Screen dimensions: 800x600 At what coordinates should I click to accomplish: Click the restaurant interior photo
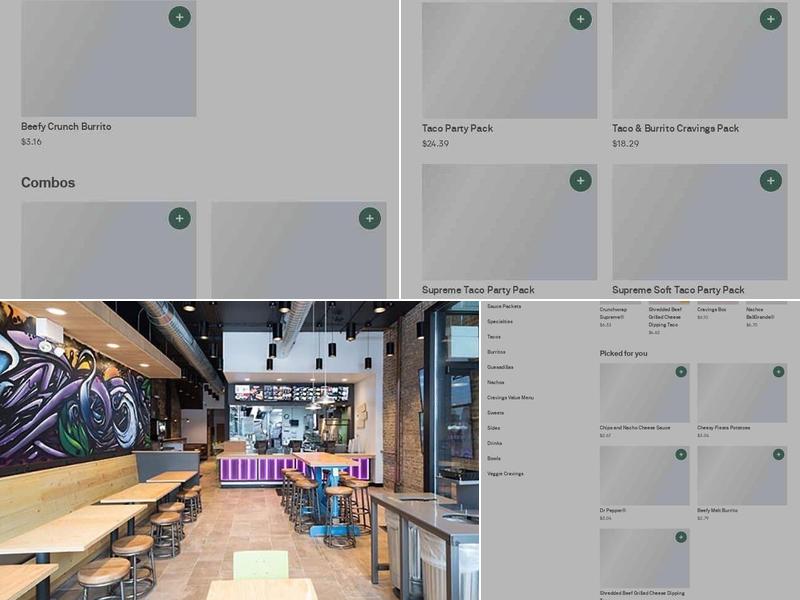click(x=240, y=450)
